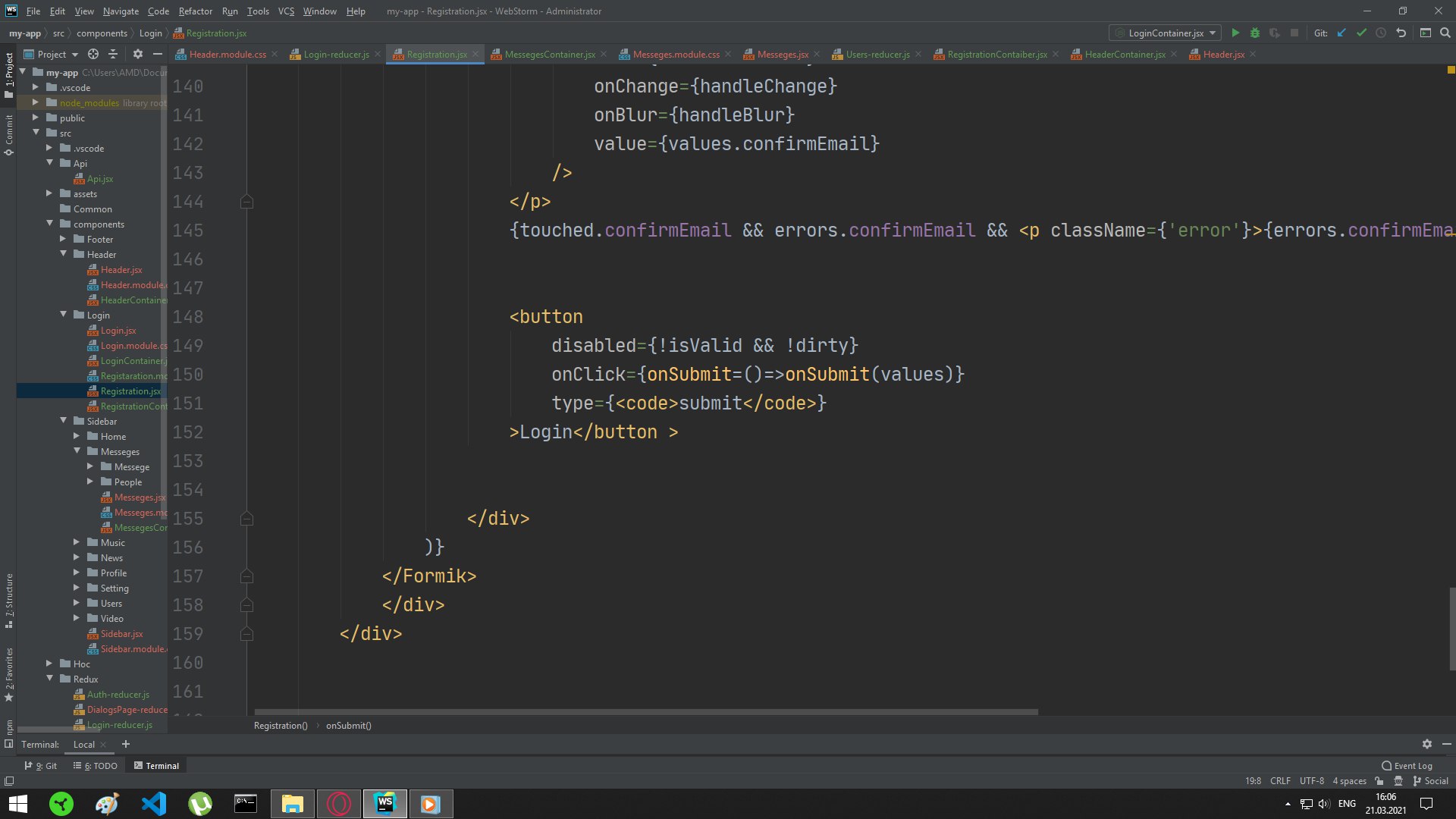Image resolution: width=1456 pixels, height=819 pixels.
Task: Open the terminal settings gear icon
Action: 1426,744
